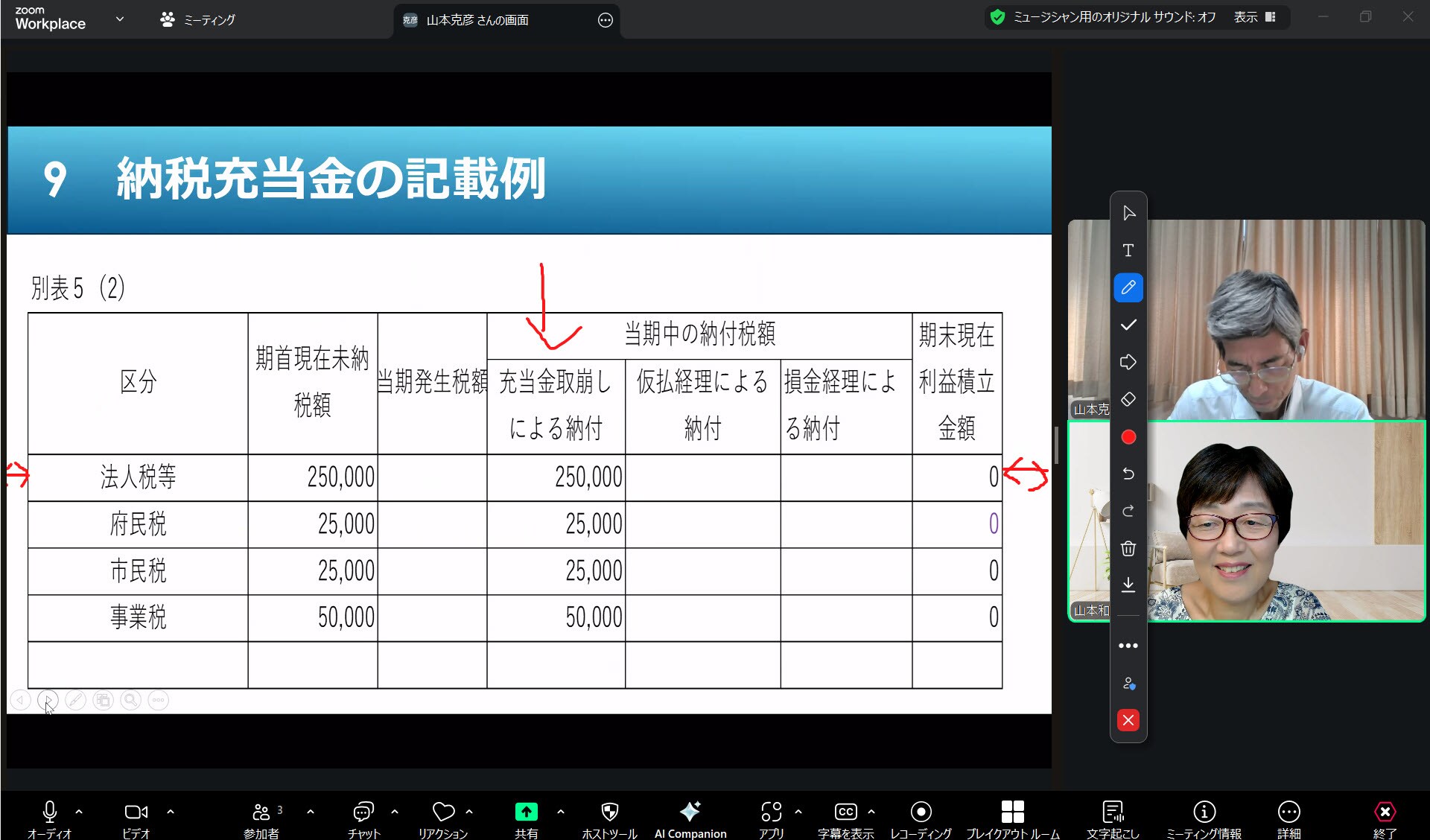This screenshot has width=1430, height=840.
Task: Select the arrow stamp tool
Action: pos(1128,363)
